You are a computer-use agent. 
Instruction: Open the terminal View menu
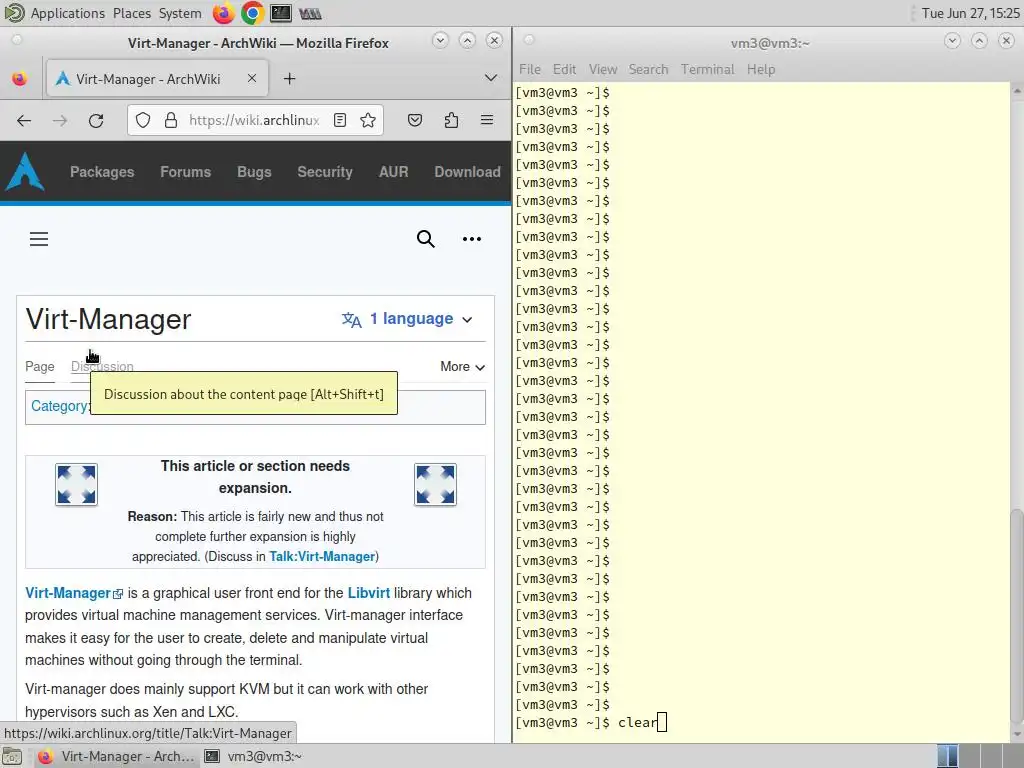point(603,69)
